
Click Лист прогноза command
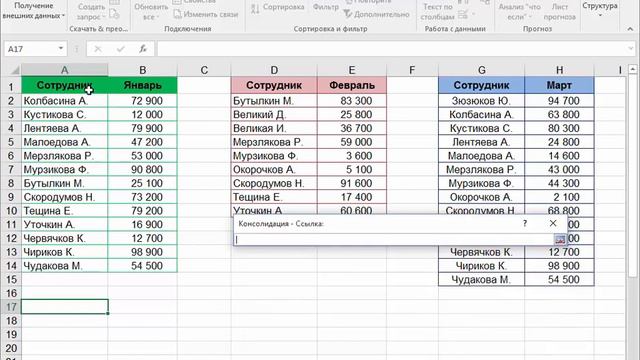[559, 11]
